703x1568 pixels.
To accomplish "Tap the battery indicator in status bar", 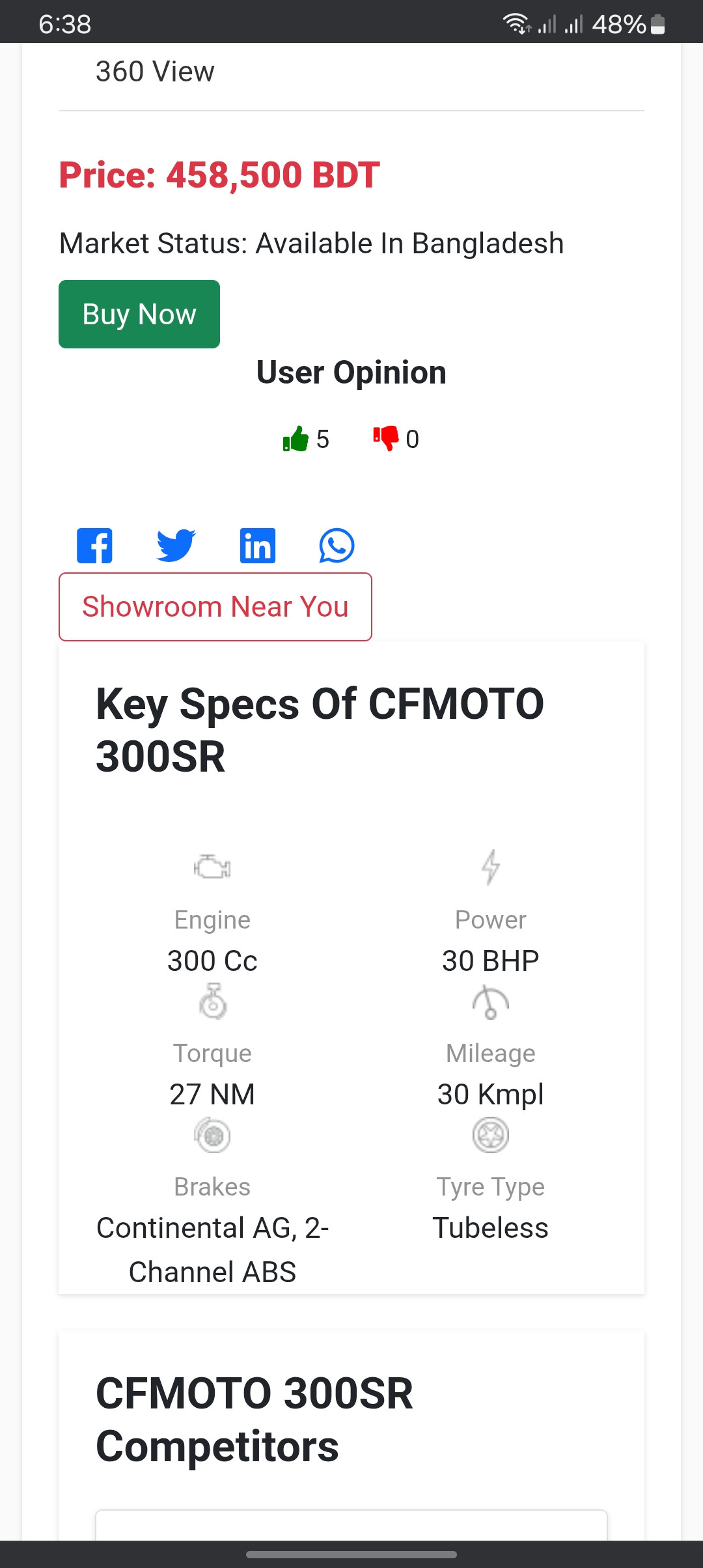I will coord(657,25).
